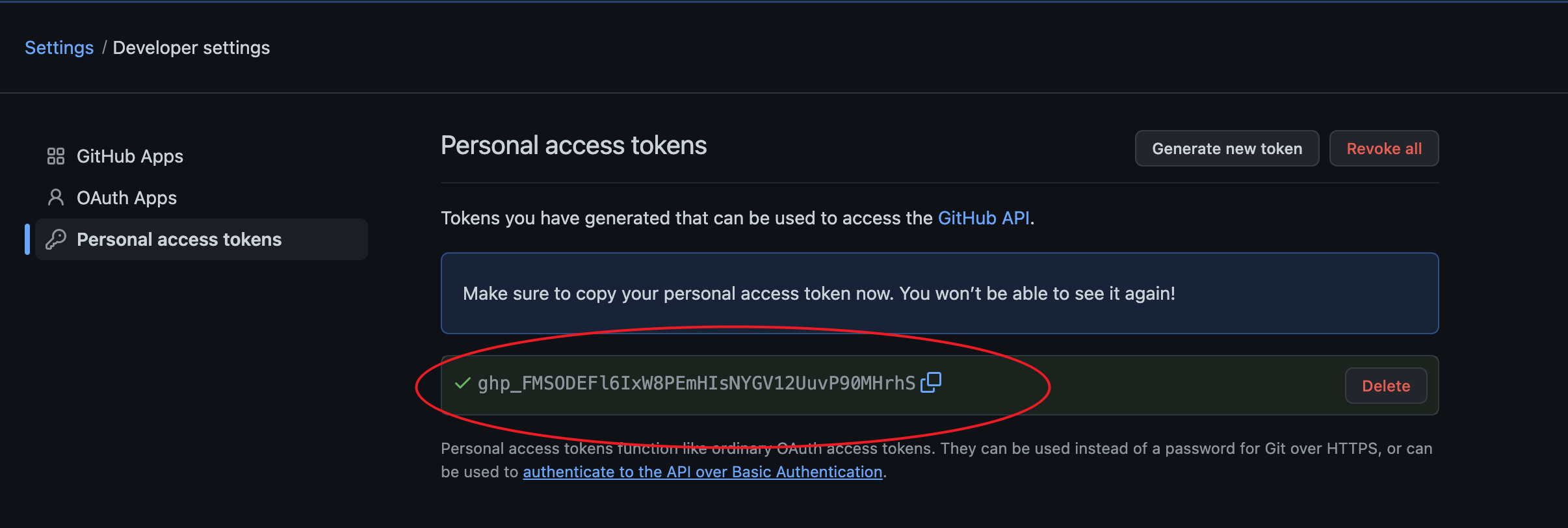Click the blue copy-your-token notice banner
This screenshot has width=1568, height=528.
[939, 293]
